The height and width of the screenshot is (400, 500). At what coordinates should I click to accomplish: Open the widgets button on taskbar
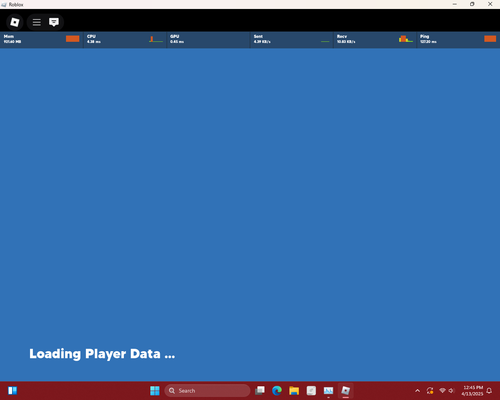[13, 390]
